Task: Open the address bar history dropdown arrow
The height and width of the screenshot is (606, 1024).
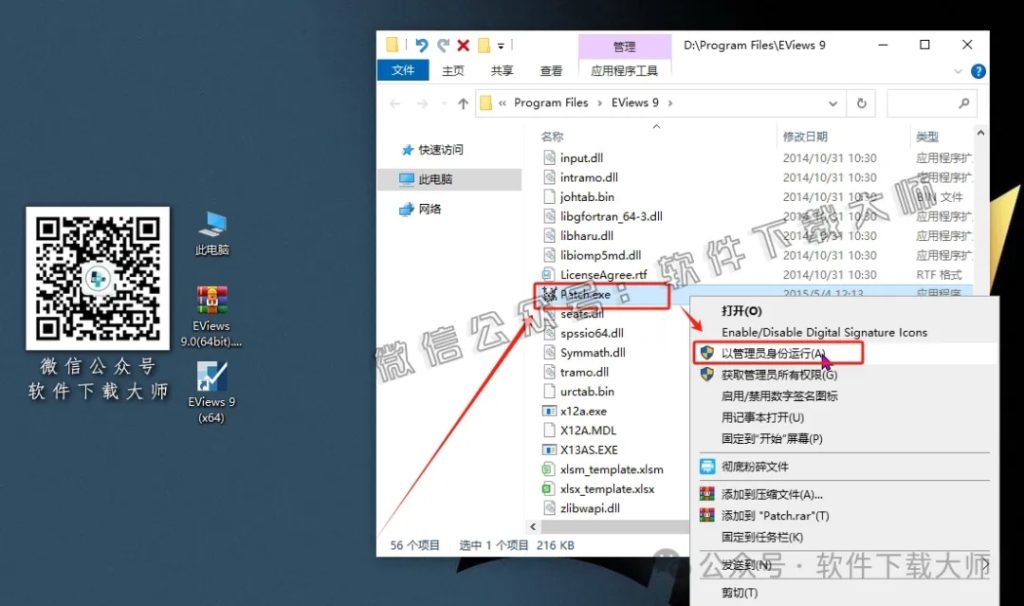Action: (833, 104)
